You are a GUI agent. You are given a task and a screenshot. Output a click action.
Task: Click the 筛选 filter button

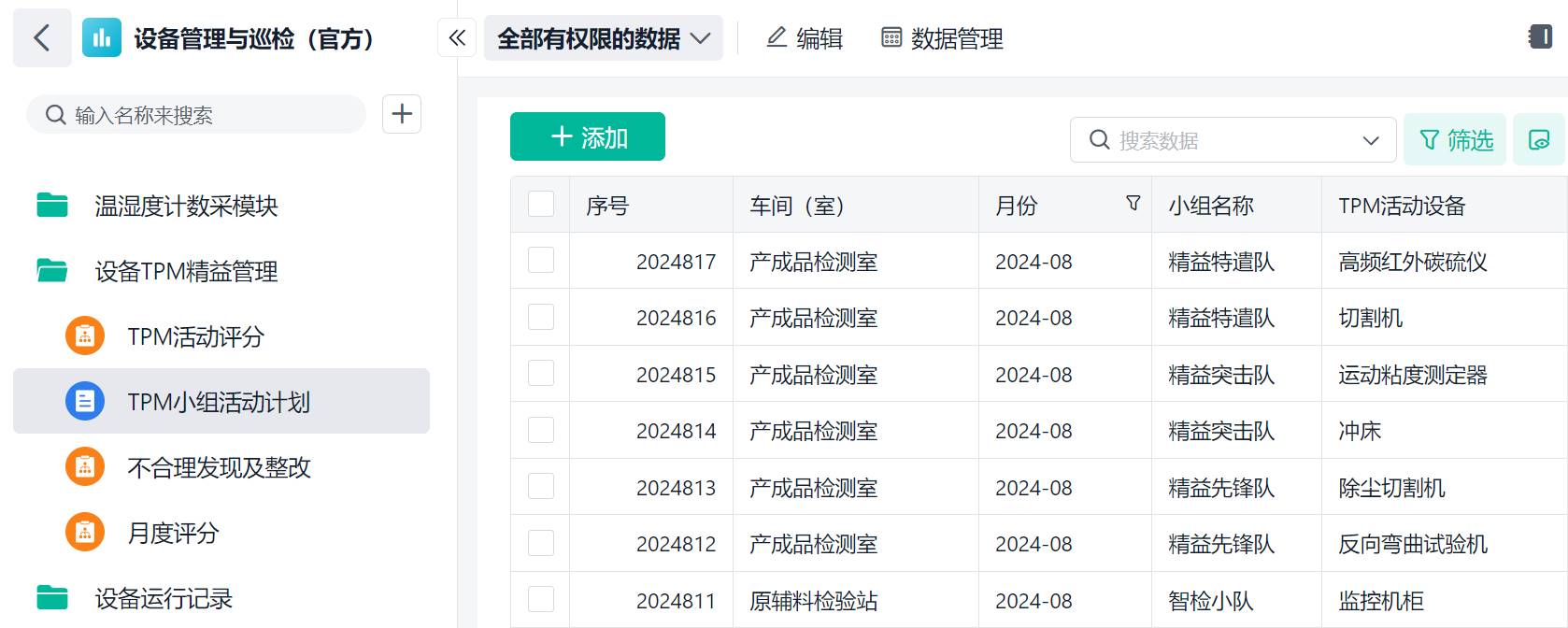point(1455,140)
